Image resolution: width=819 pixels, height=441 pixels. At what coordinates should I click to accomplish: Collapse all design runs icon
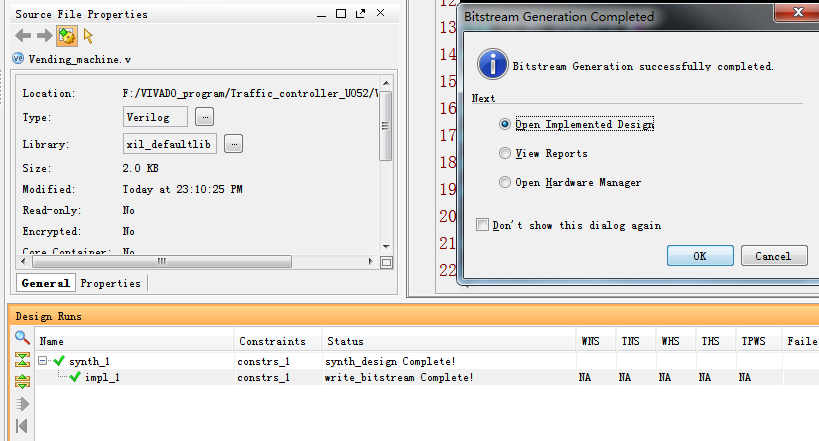pos(22,359)
